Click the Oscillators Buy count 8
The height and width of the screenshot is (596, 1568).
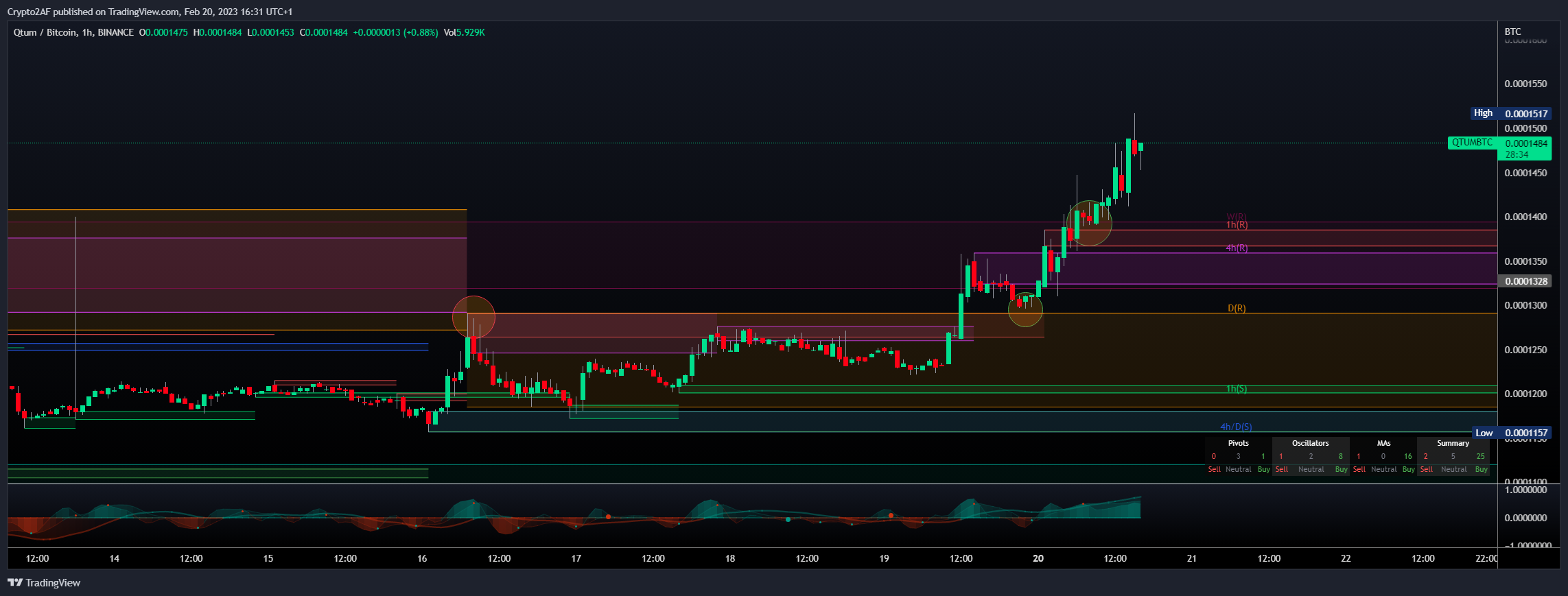1340,456
